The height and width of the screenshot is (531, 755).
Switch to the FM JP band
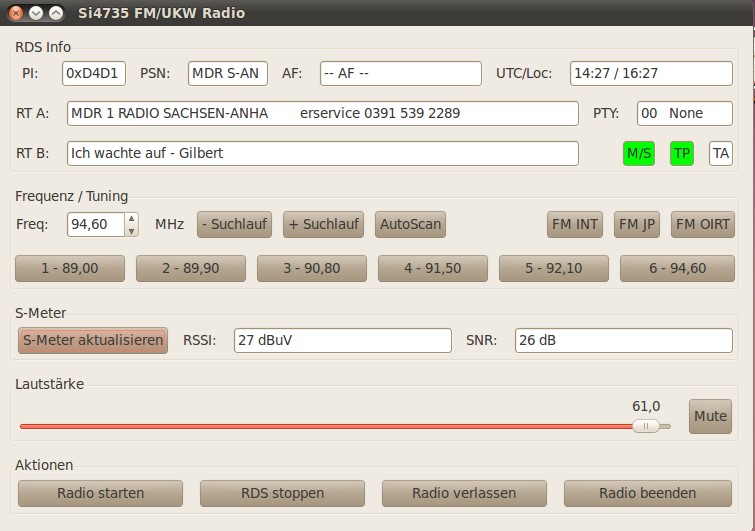click(636, 224)
